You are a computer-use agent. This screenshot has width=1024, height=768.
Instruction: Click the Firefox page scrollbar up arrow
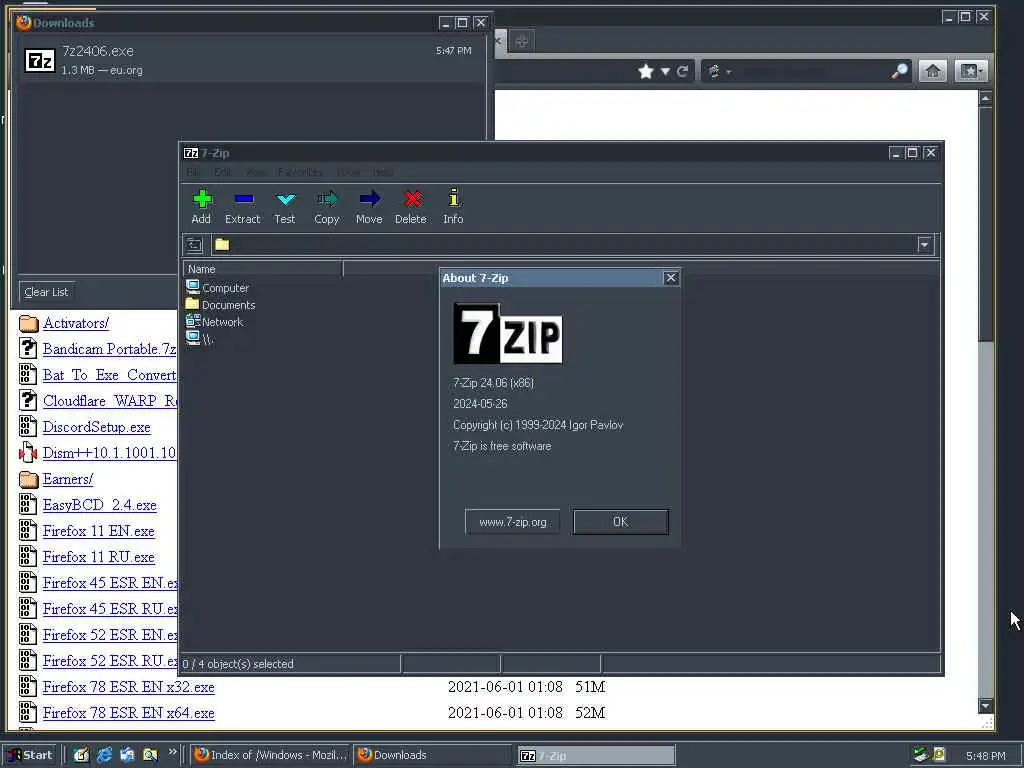(x=985, y=99)
